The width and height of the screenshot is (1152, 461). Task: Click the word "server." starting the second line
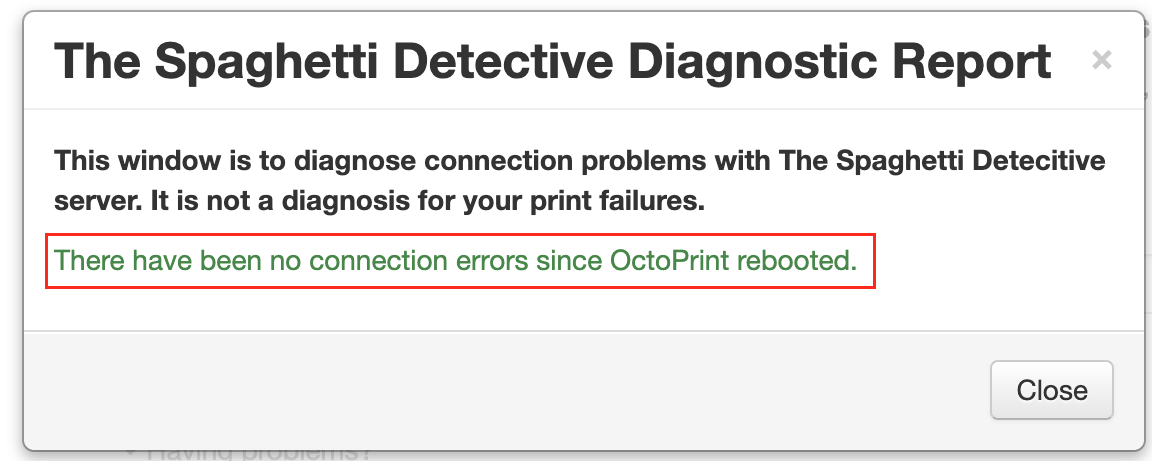click(94, 201)
